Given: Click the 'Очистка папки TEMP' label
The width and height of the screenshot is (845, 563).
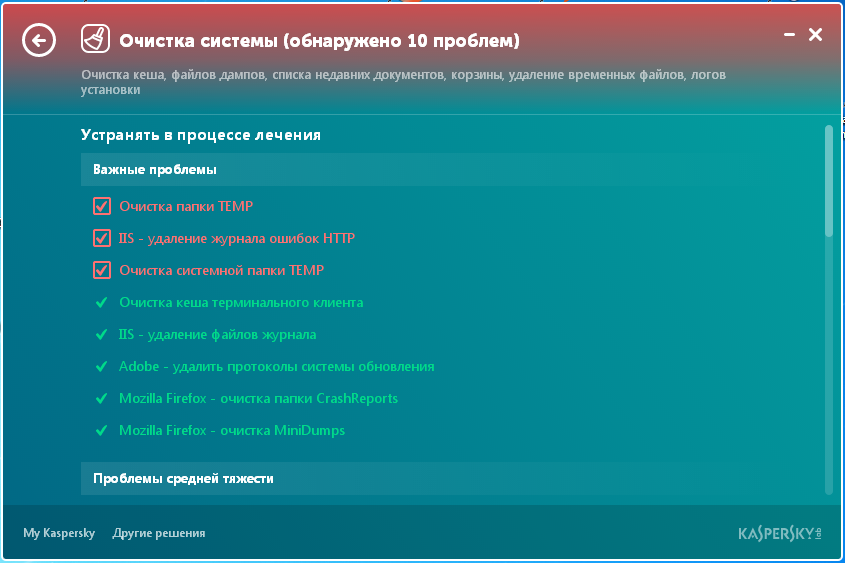Looking at the screenshot, I should pos(186,206).
